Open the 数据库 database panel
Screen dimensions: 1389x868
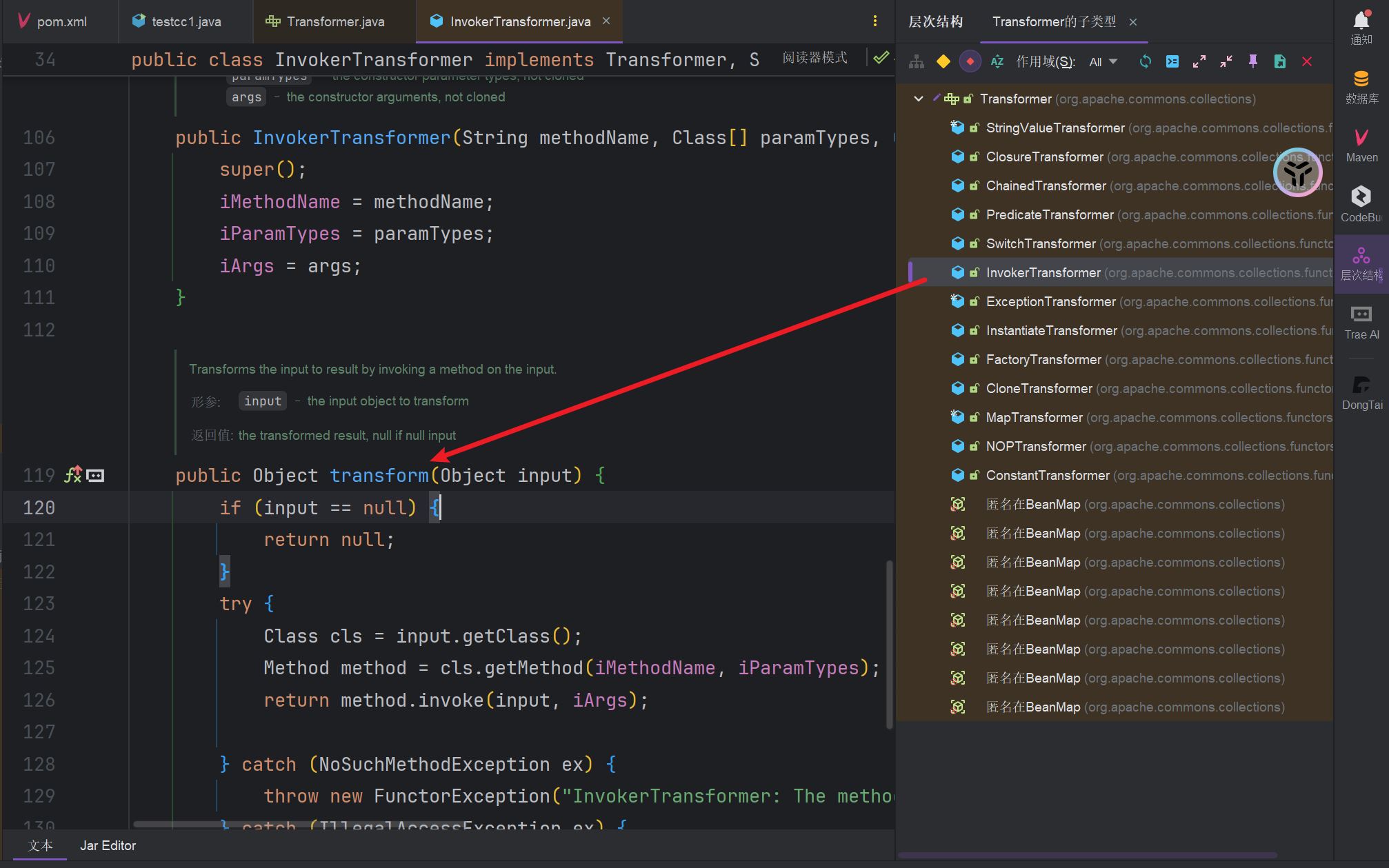[1361, 87]
